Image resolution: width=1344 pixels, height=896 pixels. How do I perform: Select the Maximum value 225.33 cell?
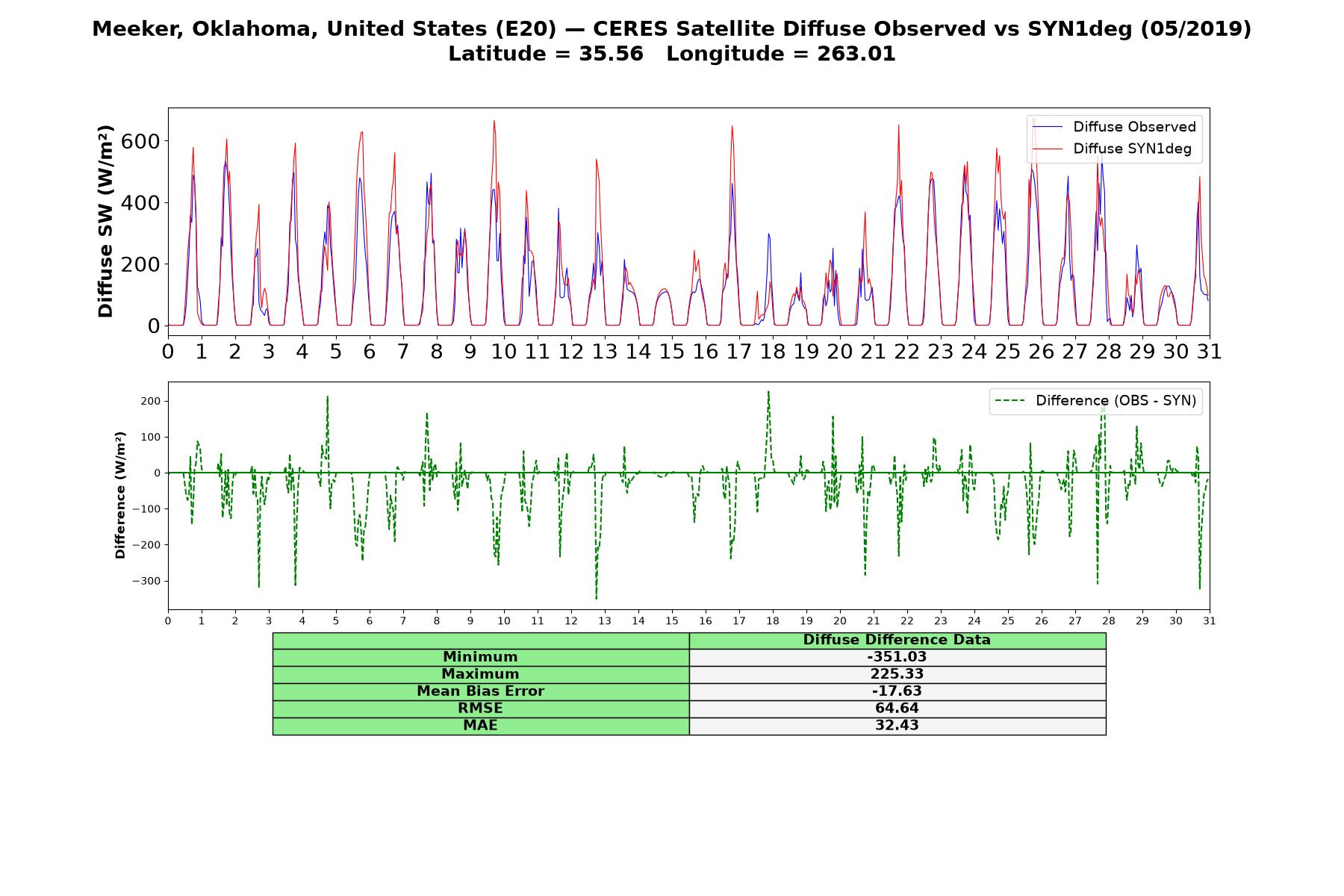pyautogui.click(x=897, y=674)
